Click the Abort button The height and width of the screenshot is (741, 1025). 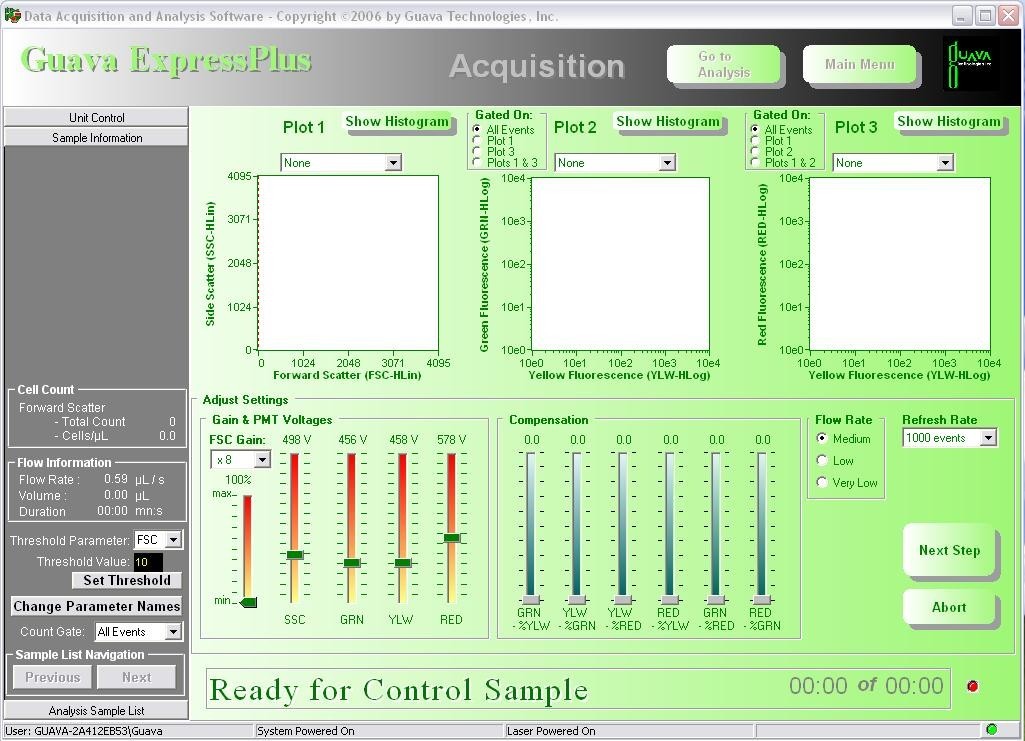(x=949, y=607)
